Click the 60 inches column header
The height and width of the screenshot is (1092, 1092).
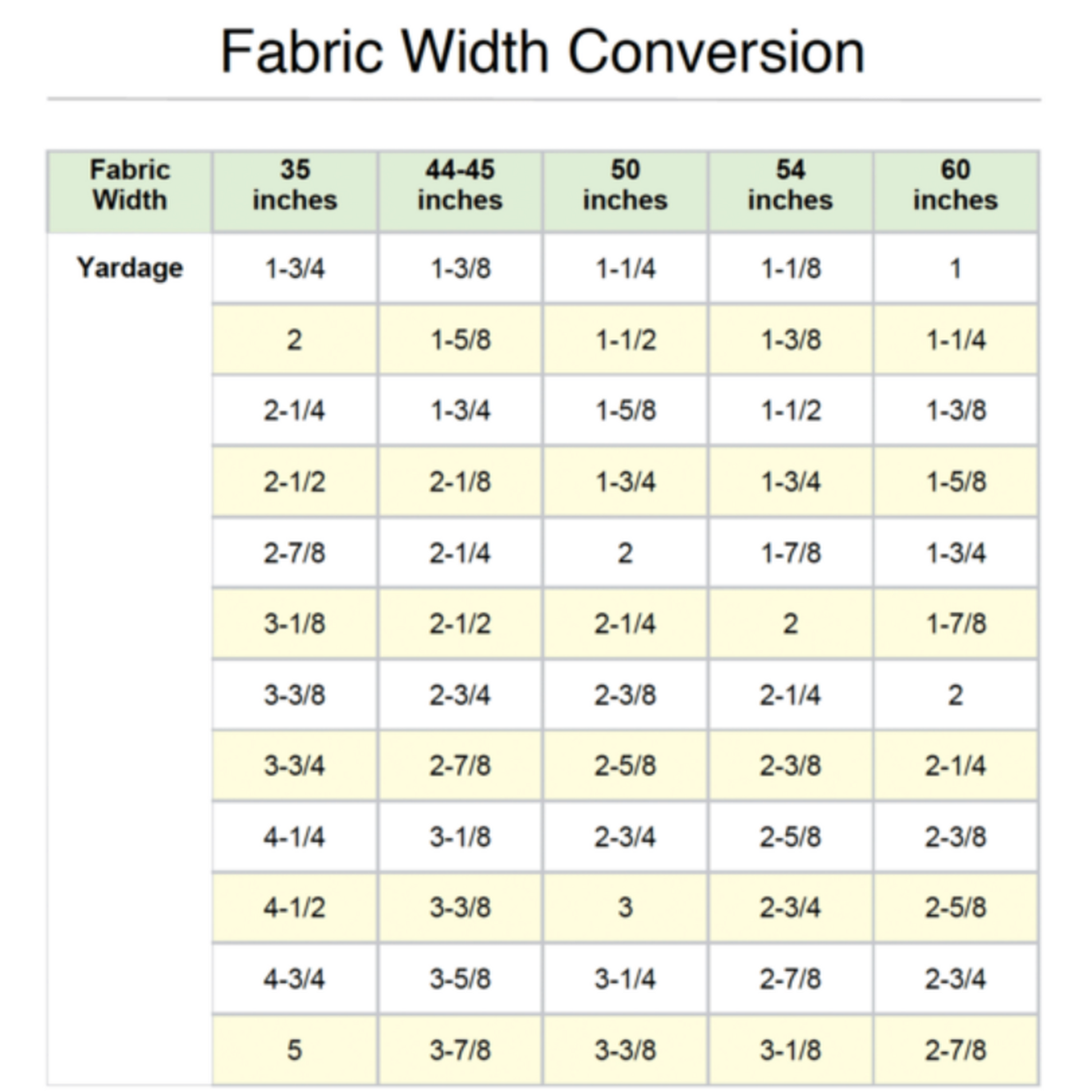click(955, 185)
